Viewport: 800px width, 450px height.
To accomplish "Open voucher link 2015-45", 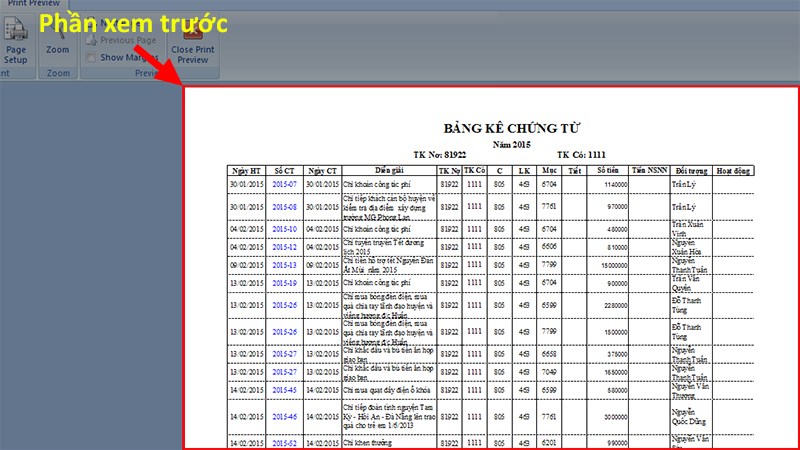I will (284, 390).
